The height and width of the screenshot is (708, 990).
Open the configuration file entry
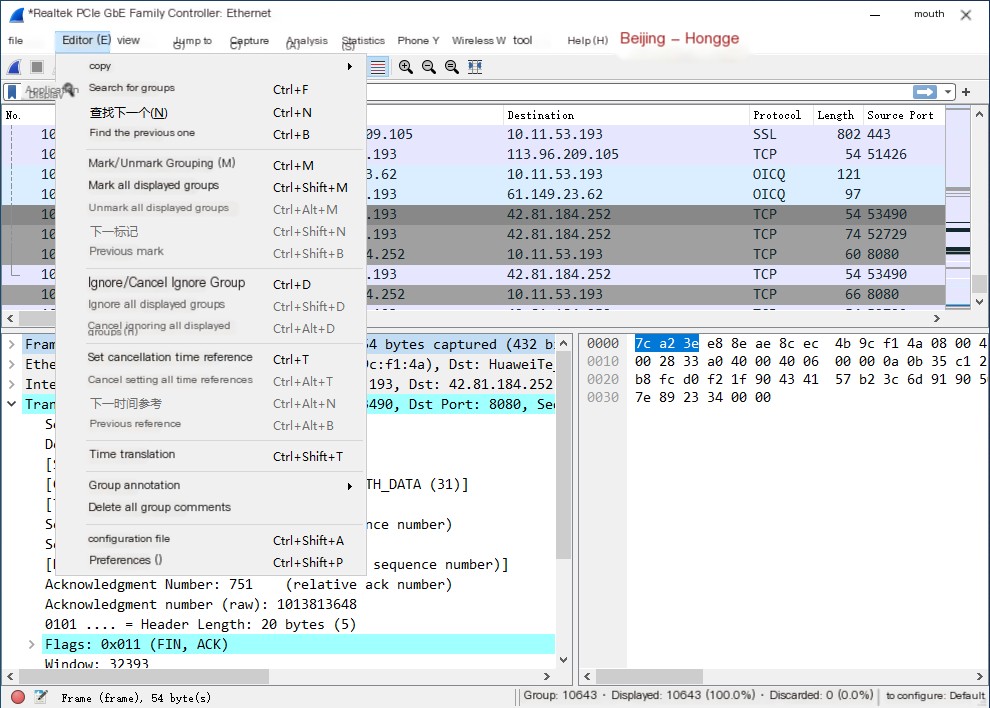pyautogui.click(x=212, y=539)
